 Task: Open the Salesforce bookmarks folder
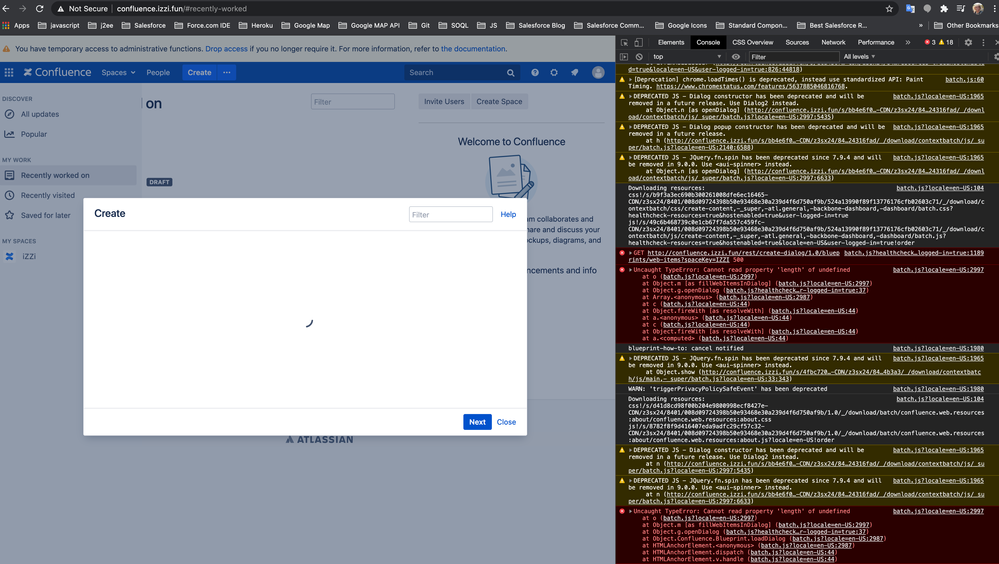tap(144, 25)
